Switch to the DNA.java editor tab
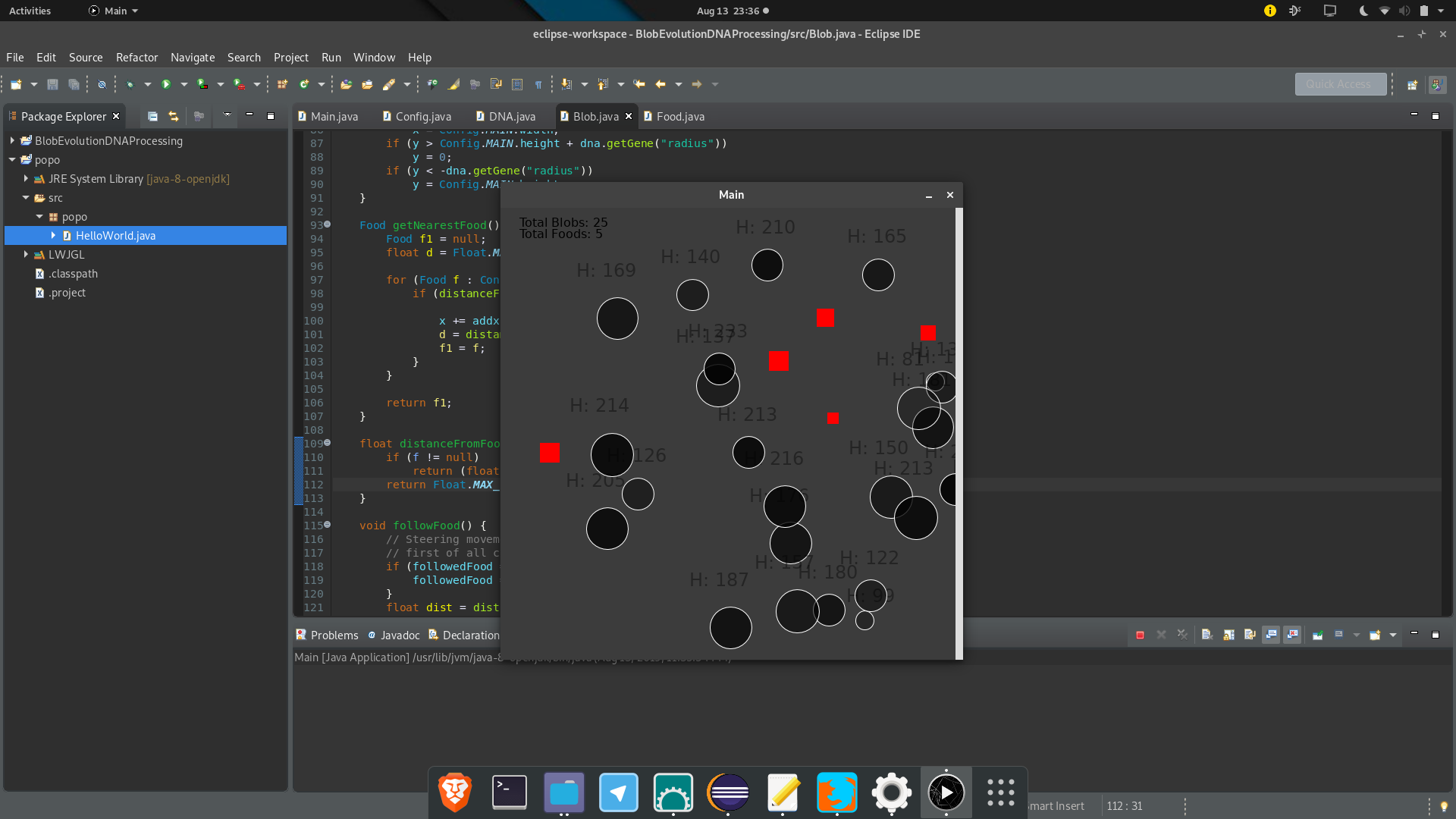Screen dimensions: 1456x819 tap(508, 116)
